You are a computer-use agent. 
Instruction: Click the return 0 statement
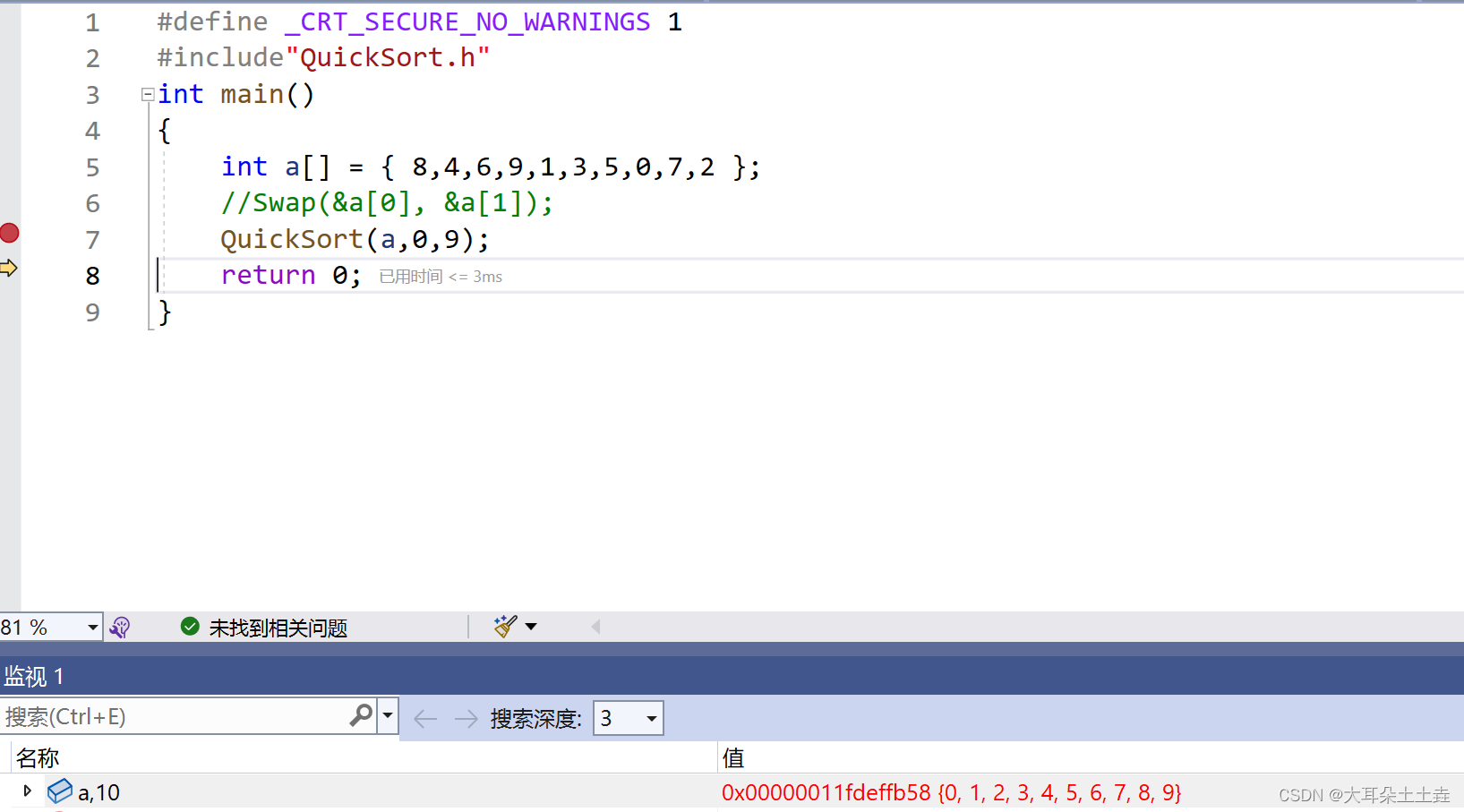pyautogui.click(x=291, y=275)
